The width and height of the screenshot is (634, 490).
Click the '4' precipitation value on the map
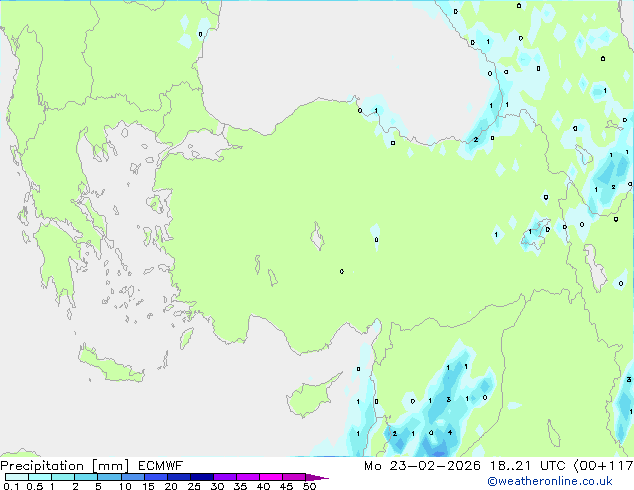point(450,433)
